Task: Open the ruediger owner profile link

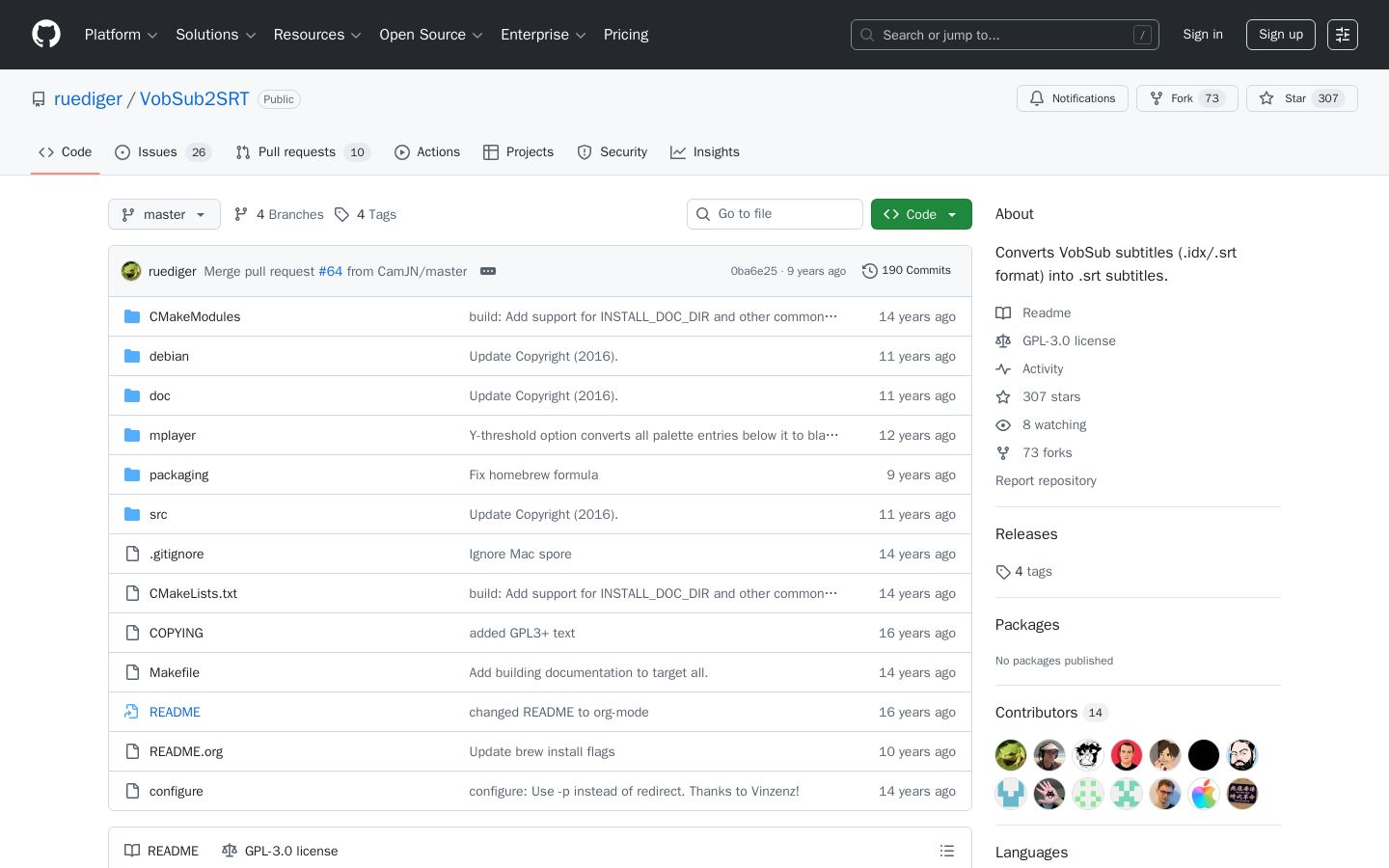Action: [88, 99]
